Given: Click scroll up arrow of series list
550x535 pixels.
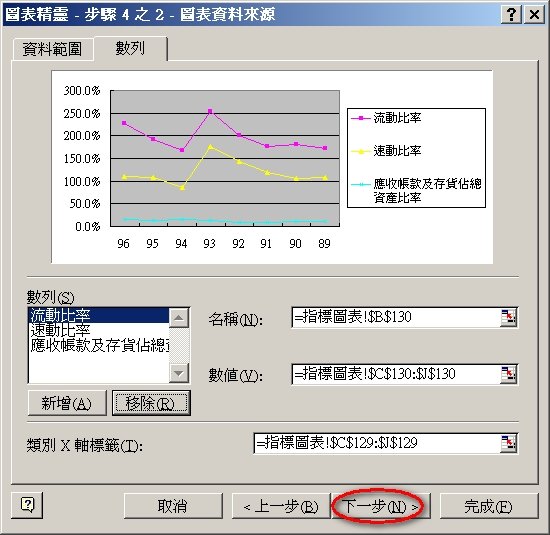Looking at the screenshot, I should point(179,318).
